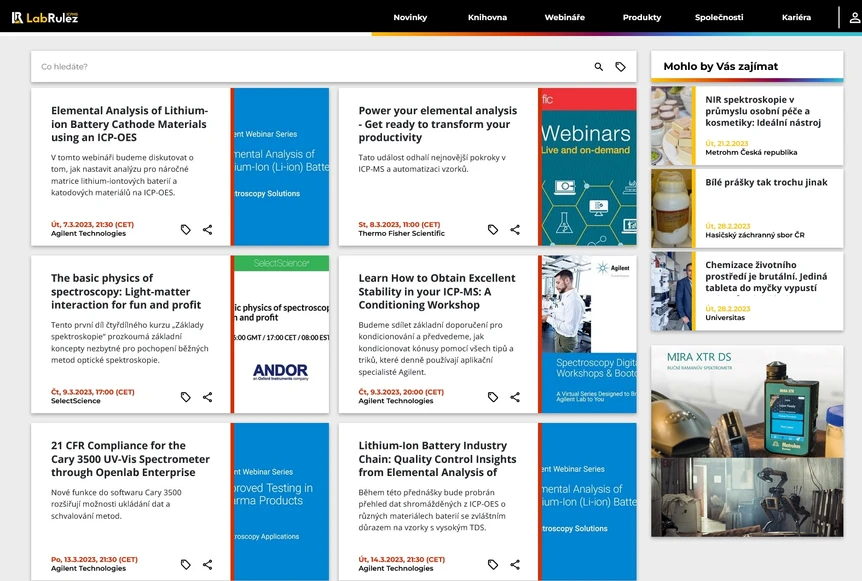Click date 'St, 8.3.2023, 11:00 (CET)'

[399, 224]
